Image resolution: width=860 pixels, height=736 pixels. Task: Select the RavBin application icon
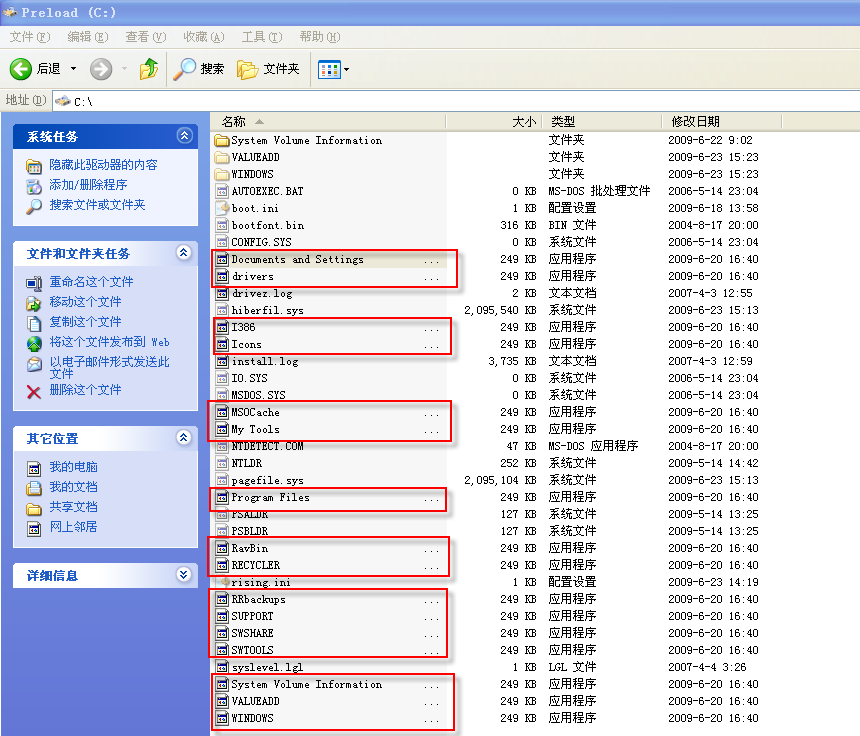point(222,548)
